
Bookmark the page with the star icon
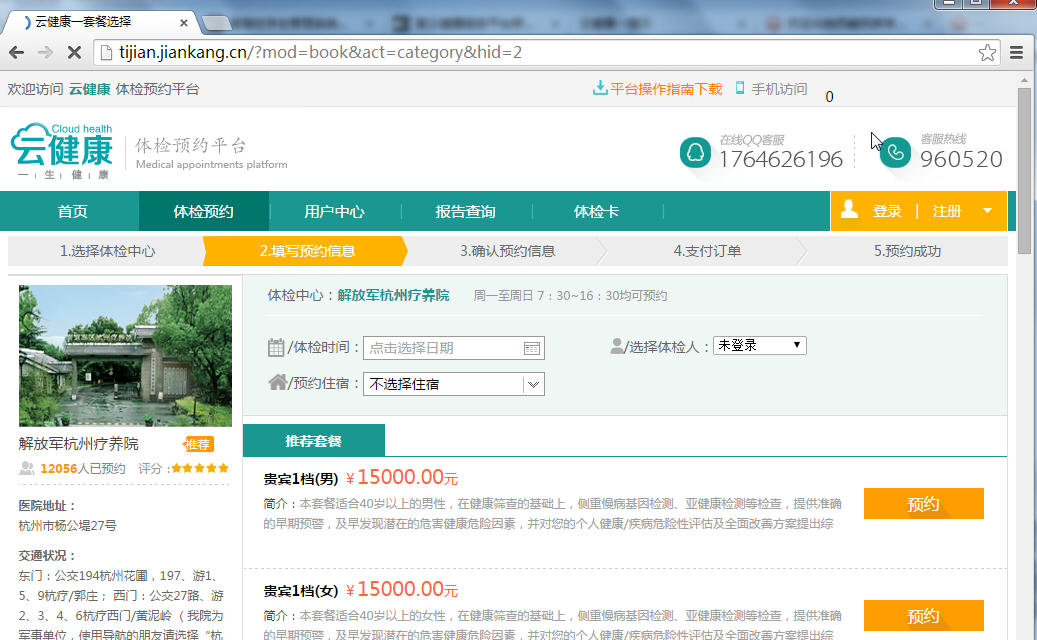click(x=987, y=52)
